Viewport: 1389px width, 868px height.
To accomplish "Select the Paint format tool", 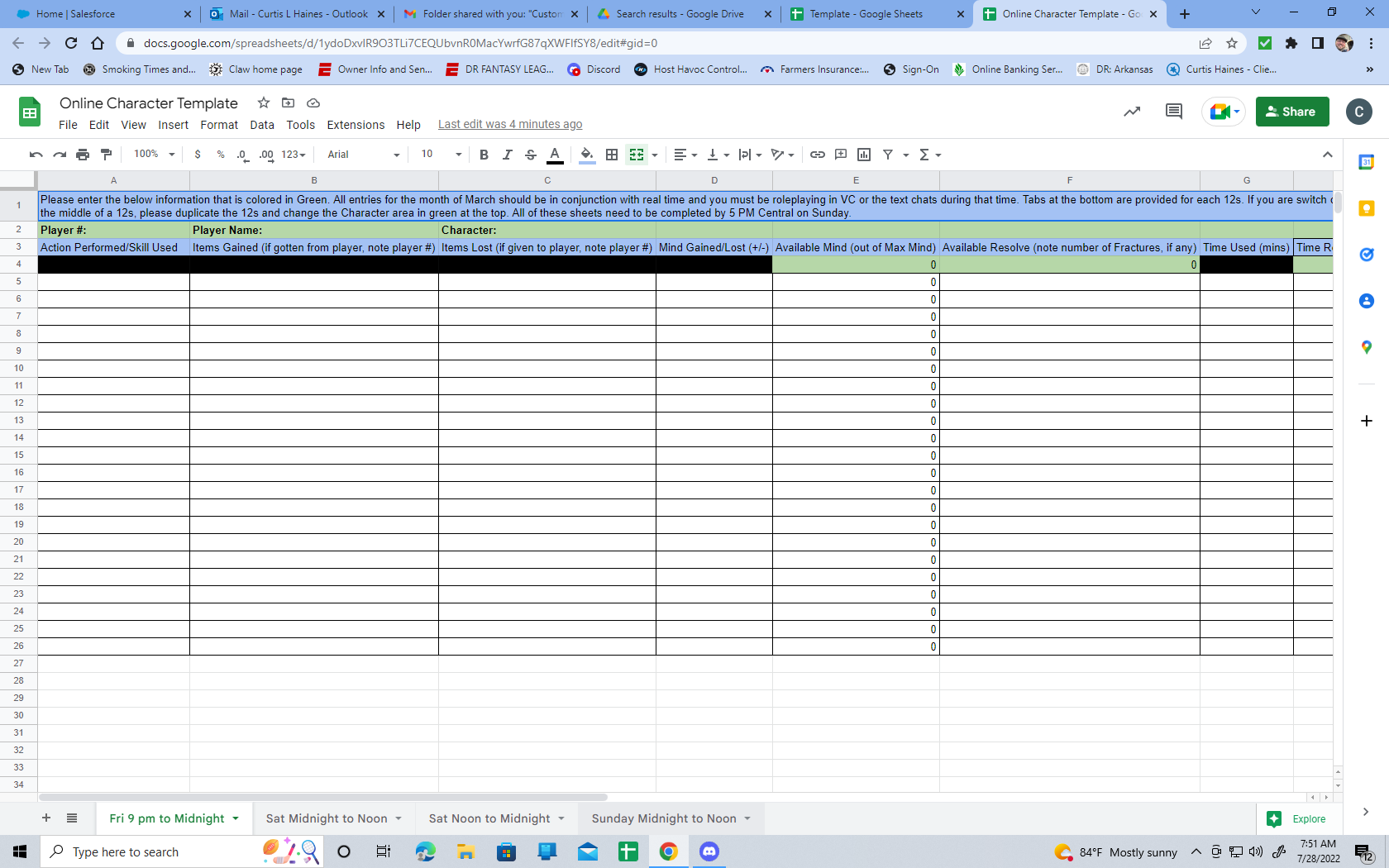I will tap(106, 155).
